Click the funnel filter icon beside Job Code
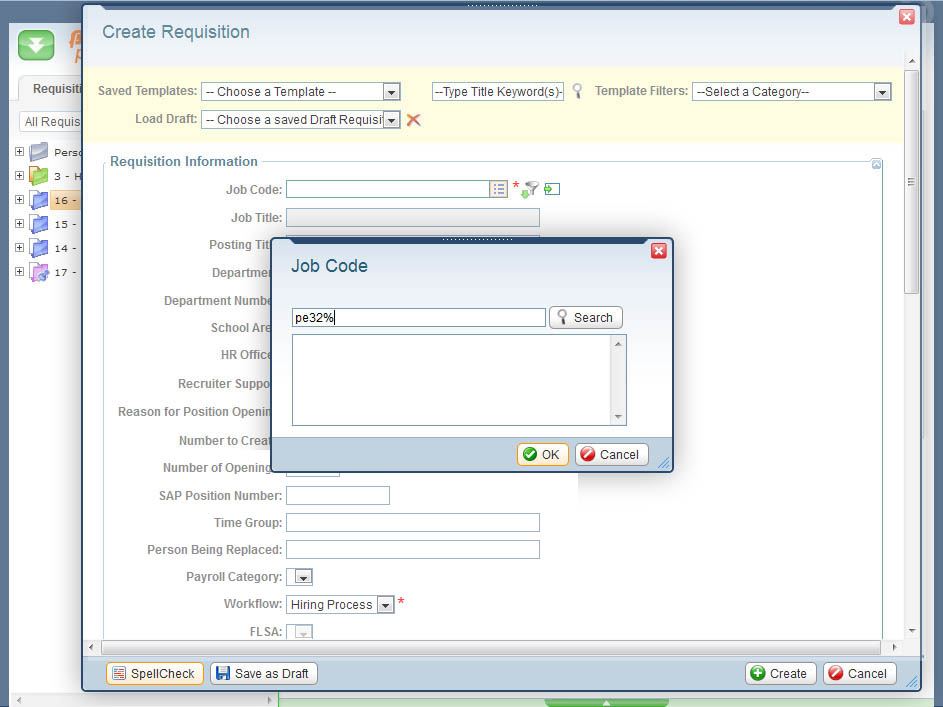943x707 pixels. [529, 189]
